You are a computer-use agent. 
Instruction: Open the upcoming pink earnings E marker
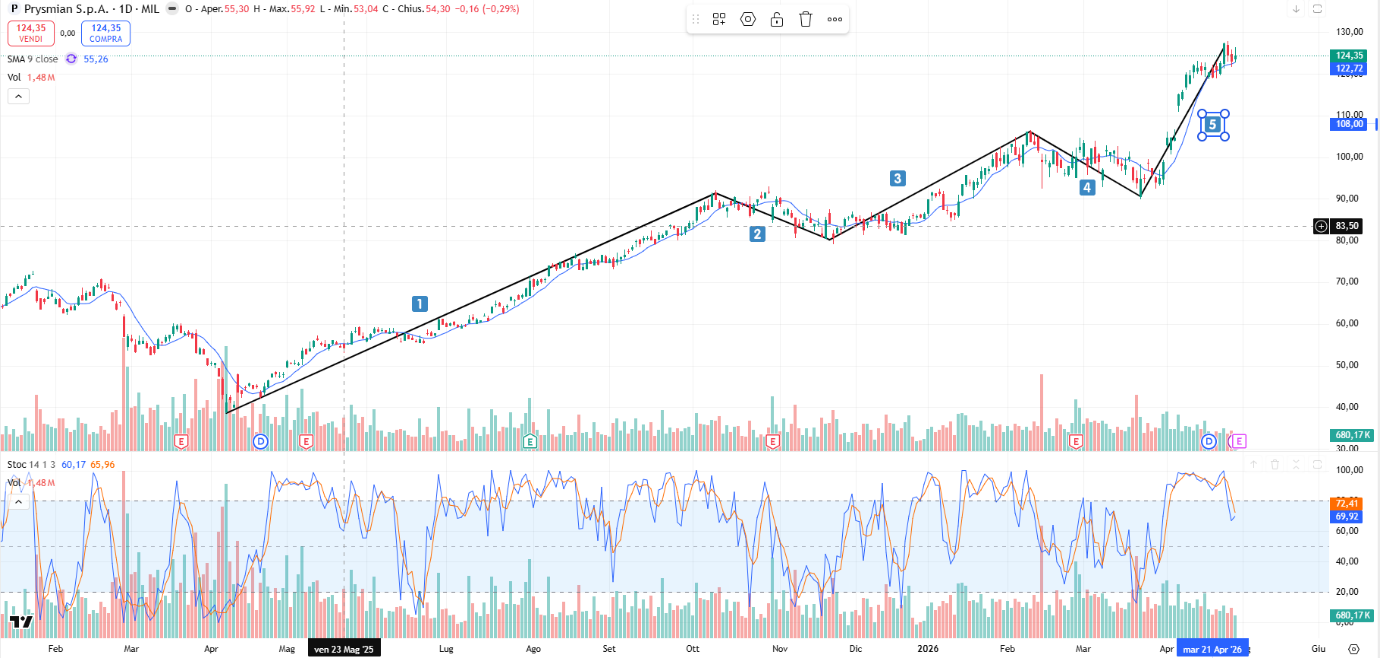pos(1239,441)
